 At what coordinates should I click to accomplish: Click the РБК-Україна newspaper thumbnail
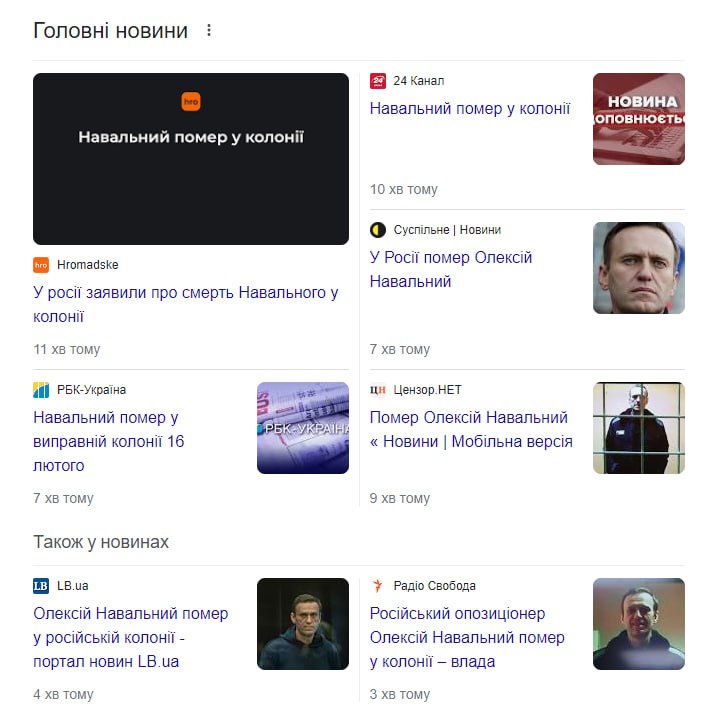tap(303, 428)
